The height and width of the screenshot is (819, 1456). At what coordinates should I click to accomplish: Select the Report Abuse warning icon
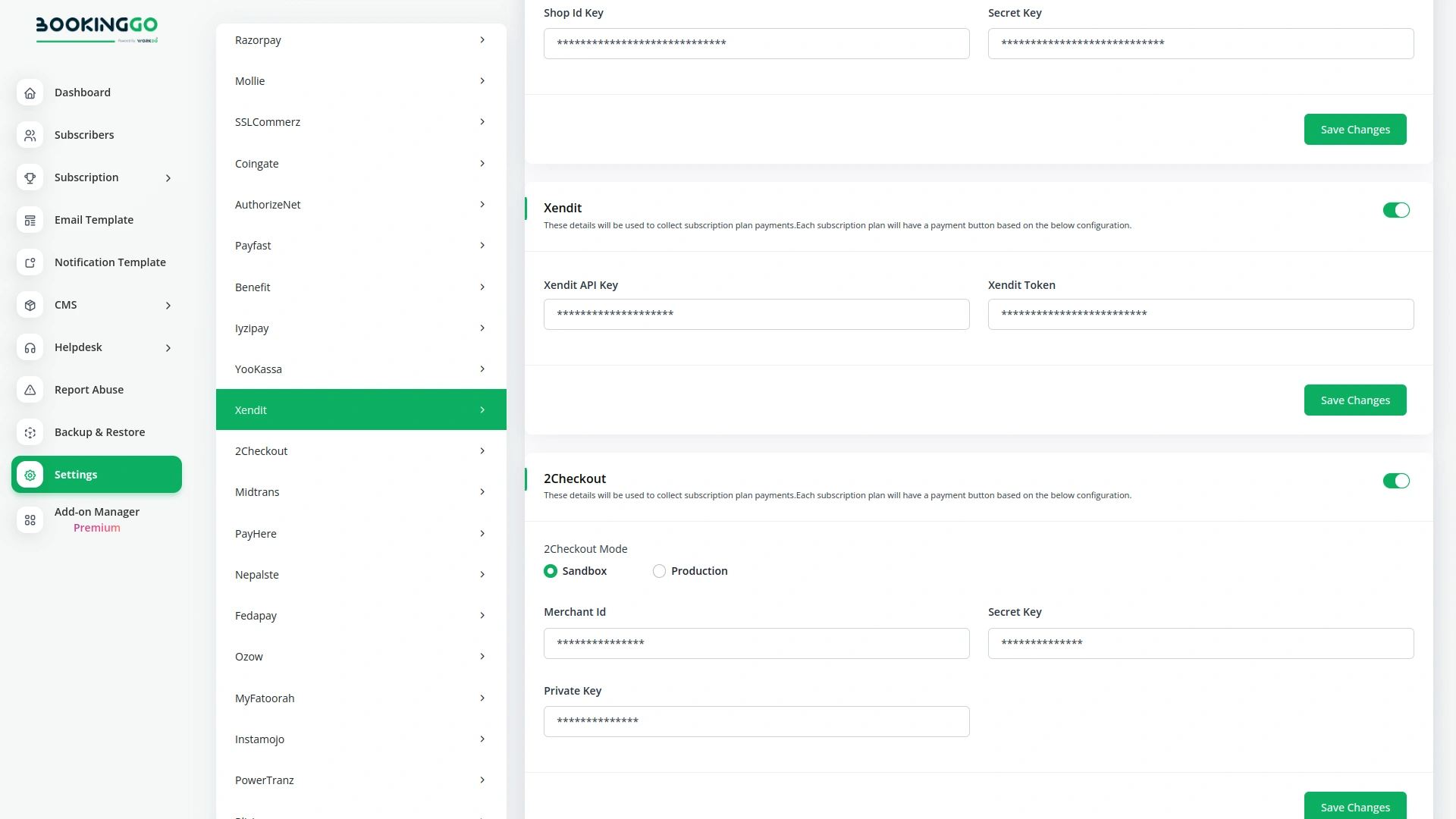[x=30, y=390]
